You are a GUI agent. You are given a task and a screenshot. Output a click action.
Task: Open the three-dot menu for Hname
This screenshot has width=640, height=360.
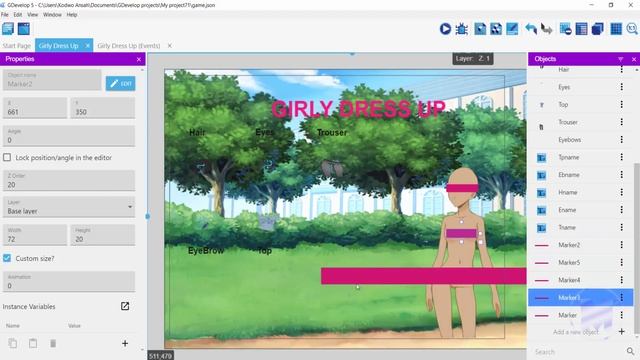(622, 192)
